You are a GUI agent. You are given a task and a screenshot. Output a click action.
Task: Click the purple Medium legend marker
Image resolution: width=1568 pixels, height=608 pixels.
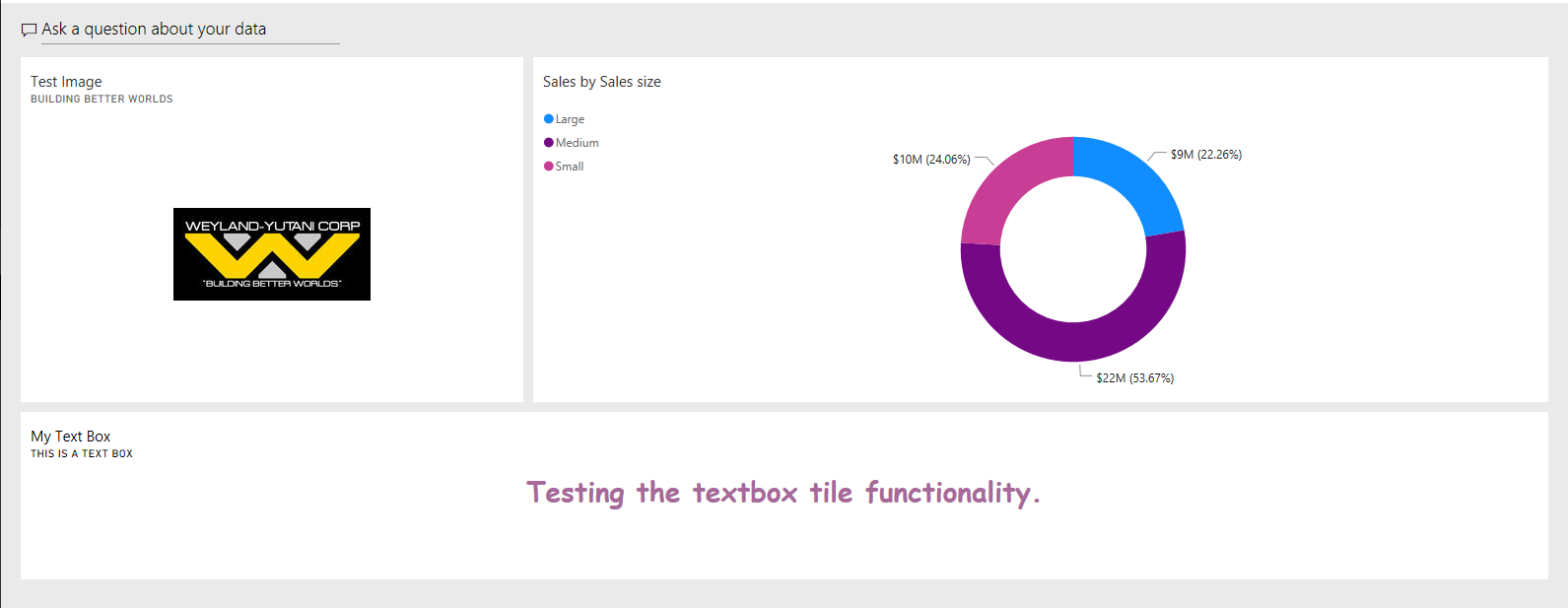click(549, 143)
